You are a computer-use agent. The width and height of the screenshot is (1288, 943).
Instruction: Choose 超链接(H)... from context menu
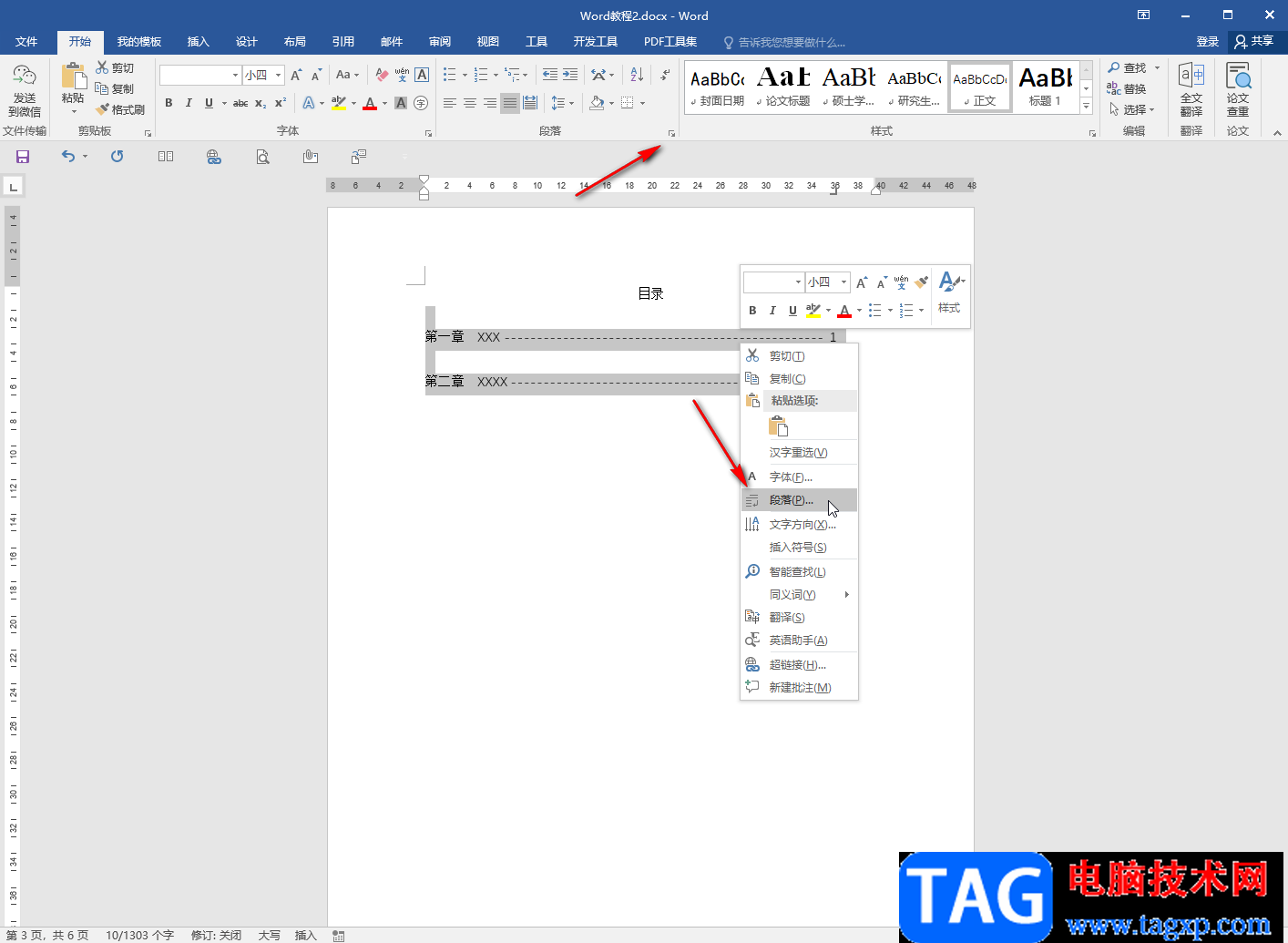(799, 665)
